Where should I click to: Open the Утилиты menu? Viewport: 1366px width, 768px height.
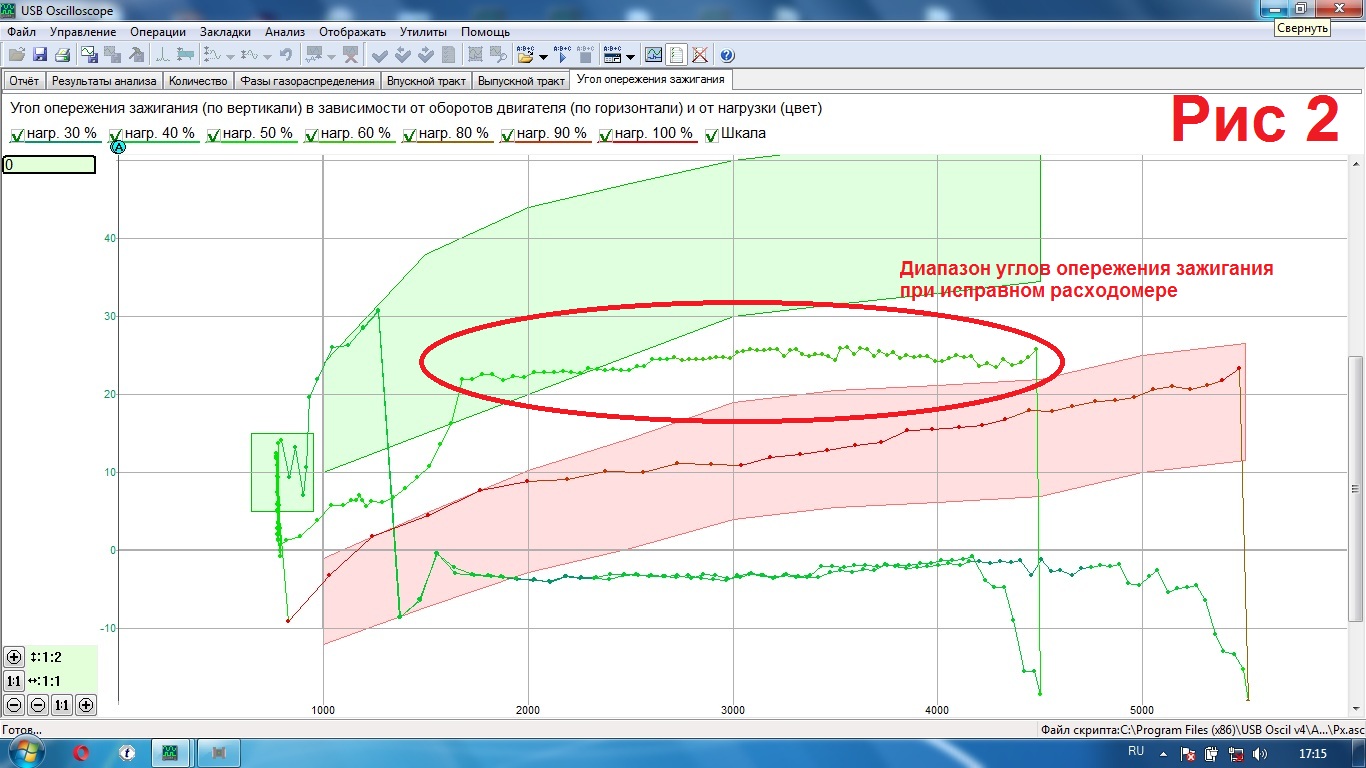(x=423, y=32)
